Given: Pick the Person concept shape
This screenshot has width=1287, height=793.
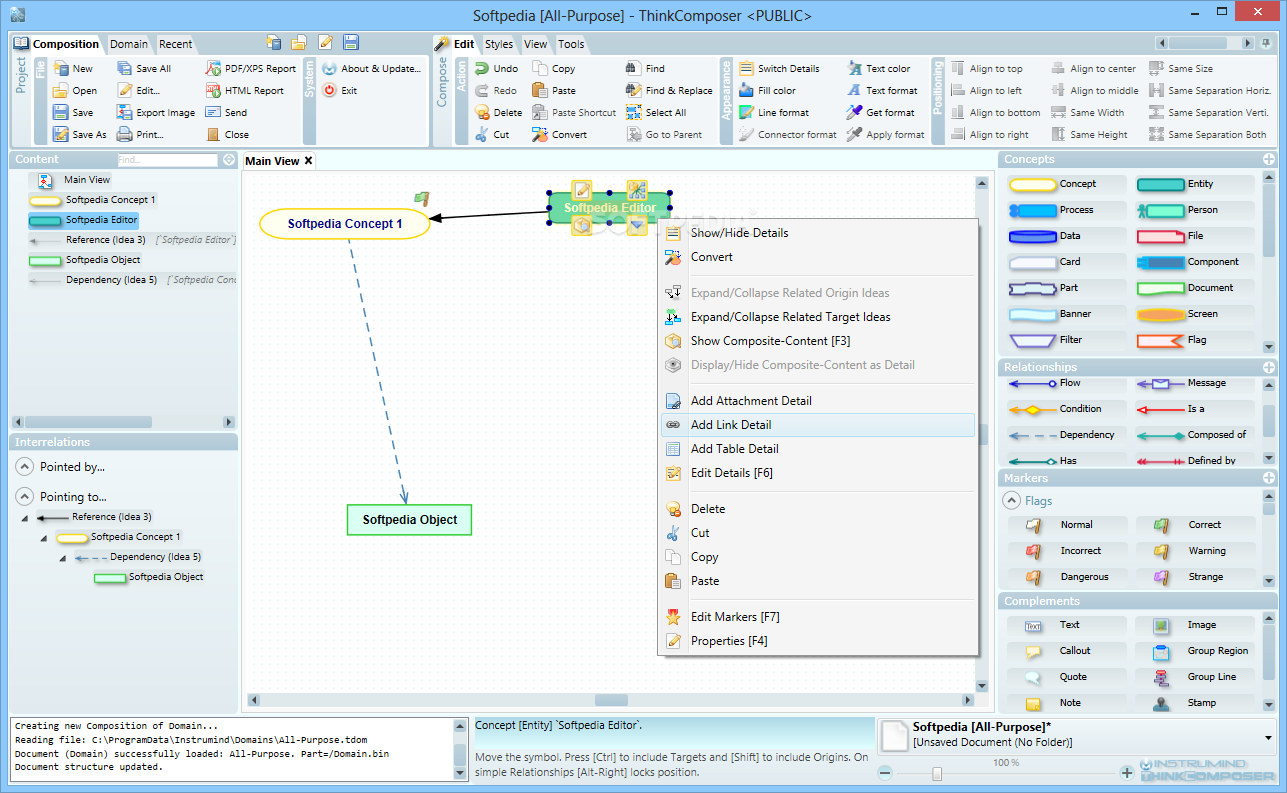Looking at the screenshot, I should tap(1160, 210).
